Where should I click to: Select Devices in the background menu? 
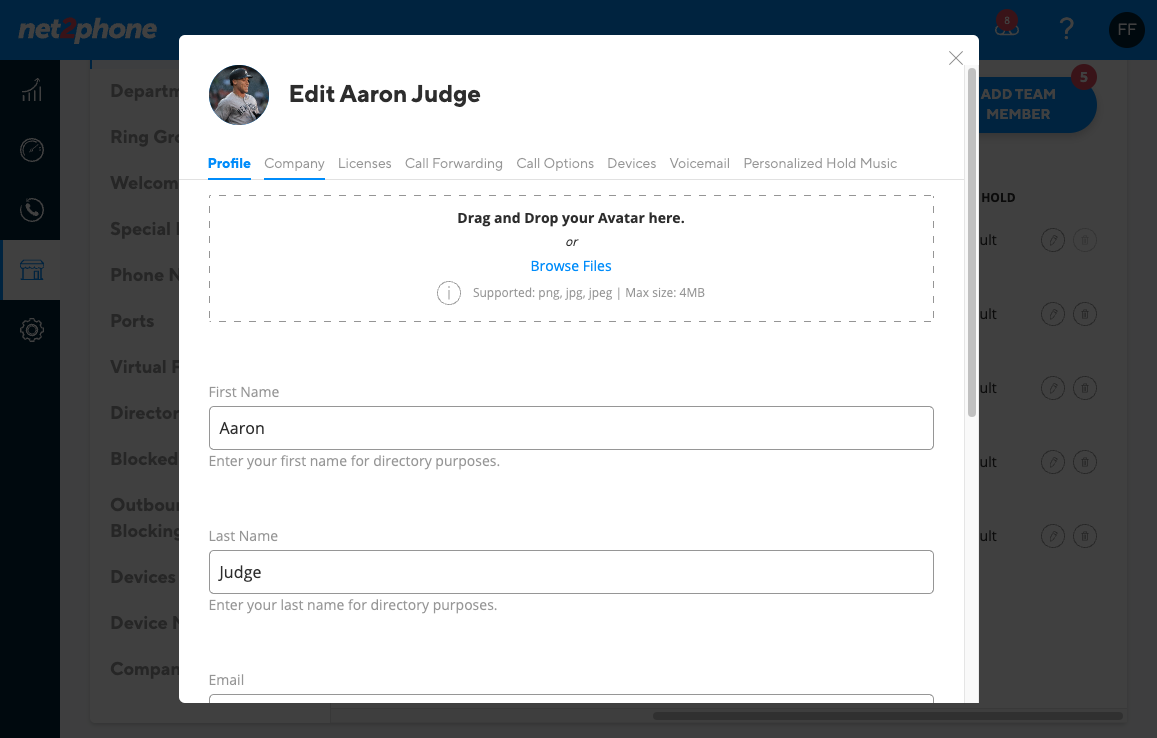pos(143,577)
